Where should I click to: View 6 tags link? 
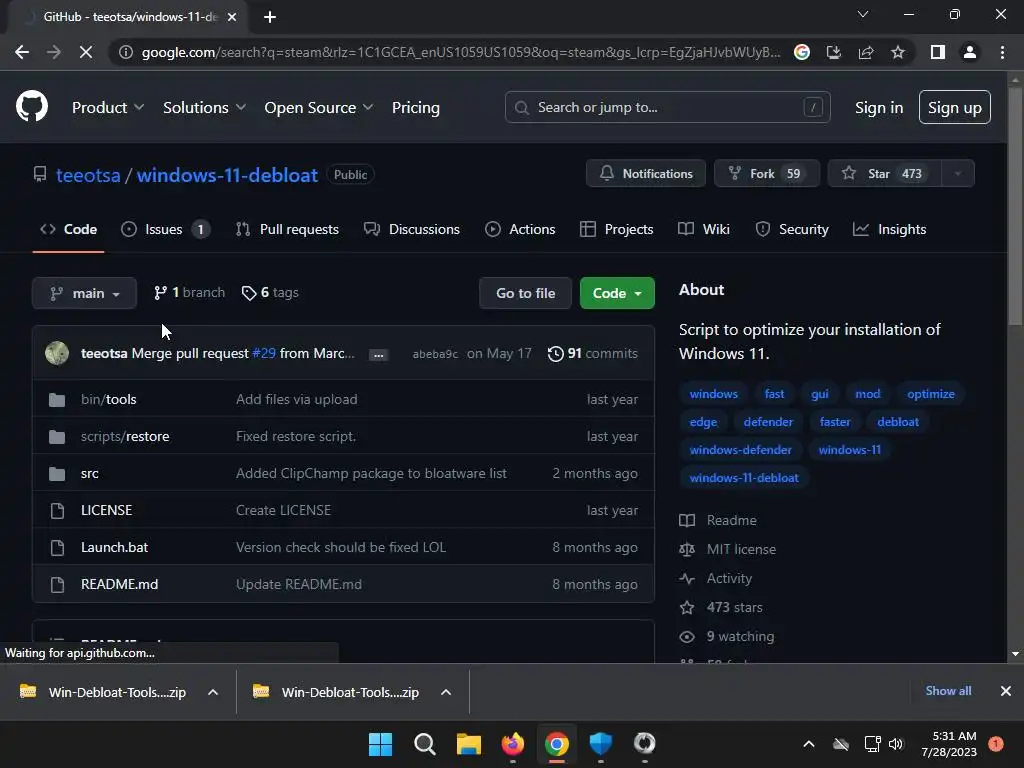click(270, 293)
